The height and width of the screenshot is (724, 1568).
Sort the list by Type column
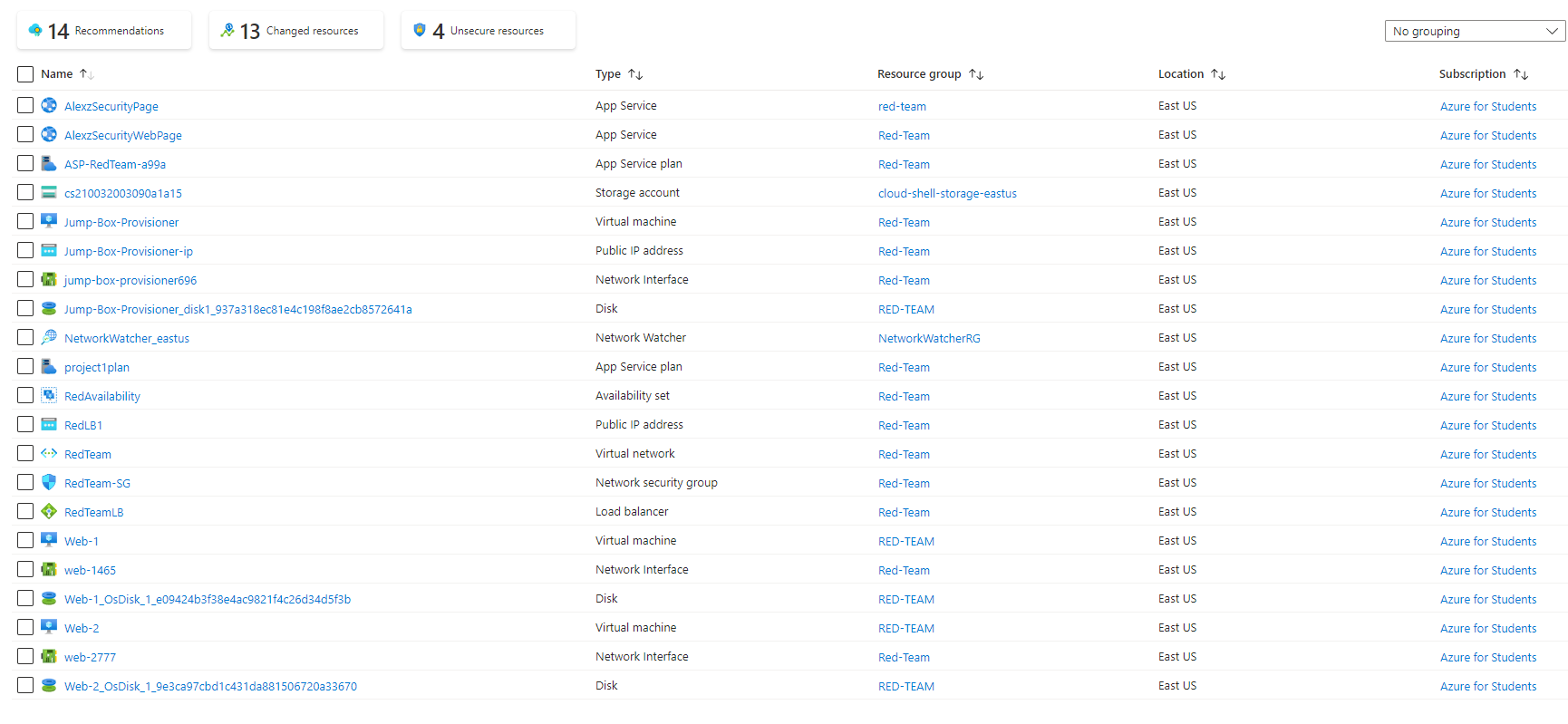coord(619,74)
